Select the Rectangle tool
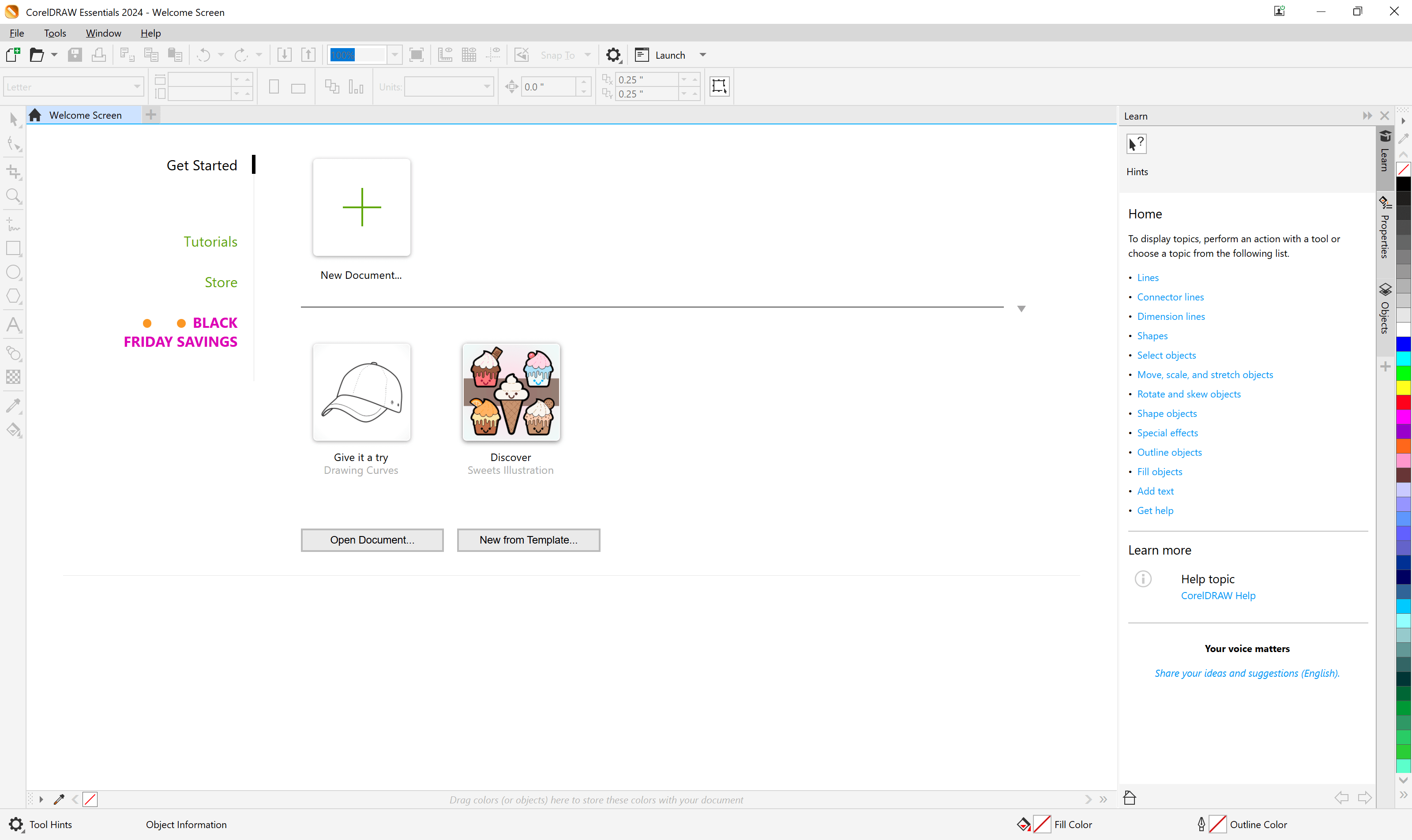 tap(14, 248)
